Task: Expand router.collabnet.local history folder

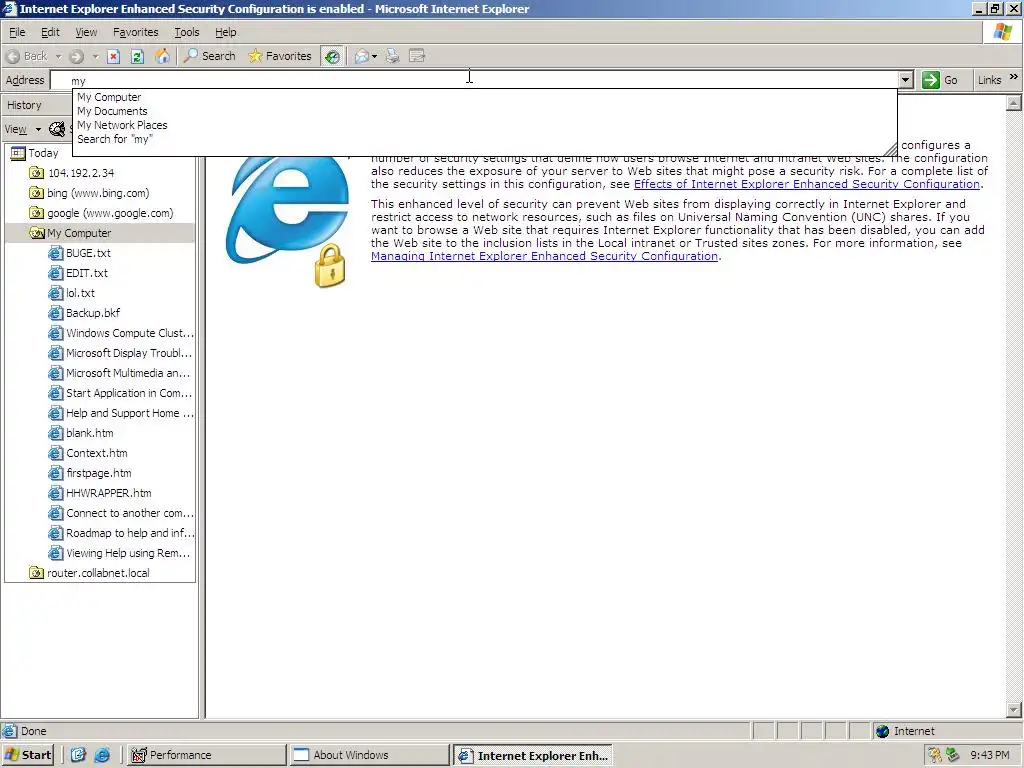Action: point(89,573)
